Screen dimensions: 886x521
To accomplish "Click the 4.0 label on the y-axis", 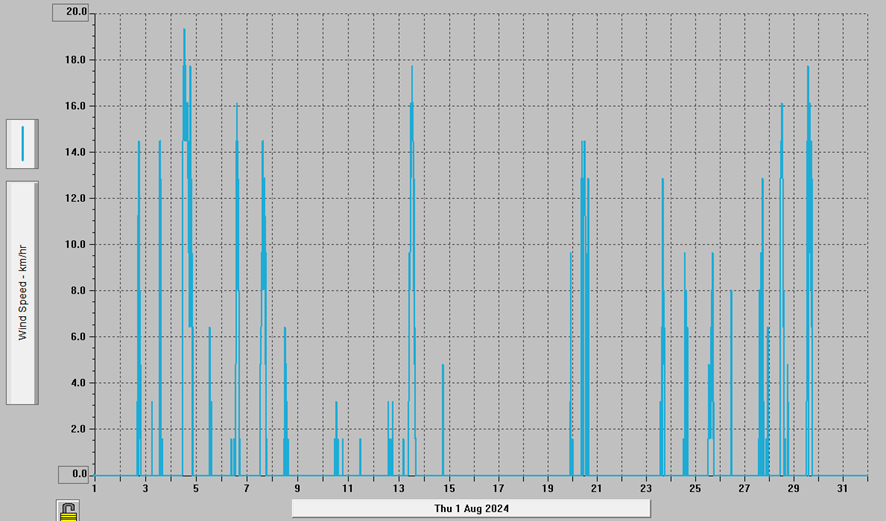I will [x=76, y=383].
